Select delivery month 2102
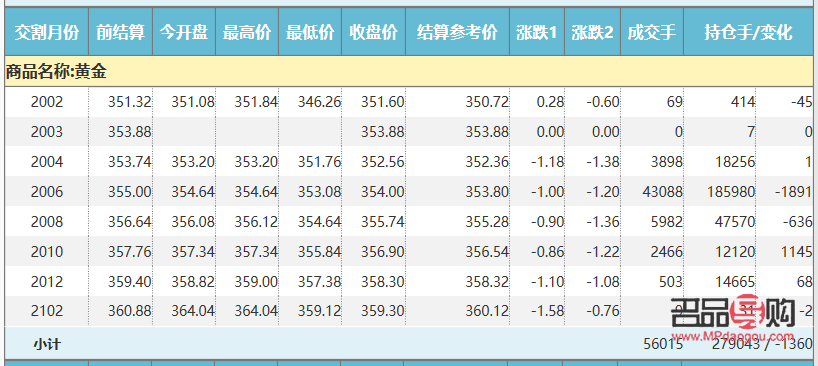Screen dimensions: 818x366 (47, 311)
